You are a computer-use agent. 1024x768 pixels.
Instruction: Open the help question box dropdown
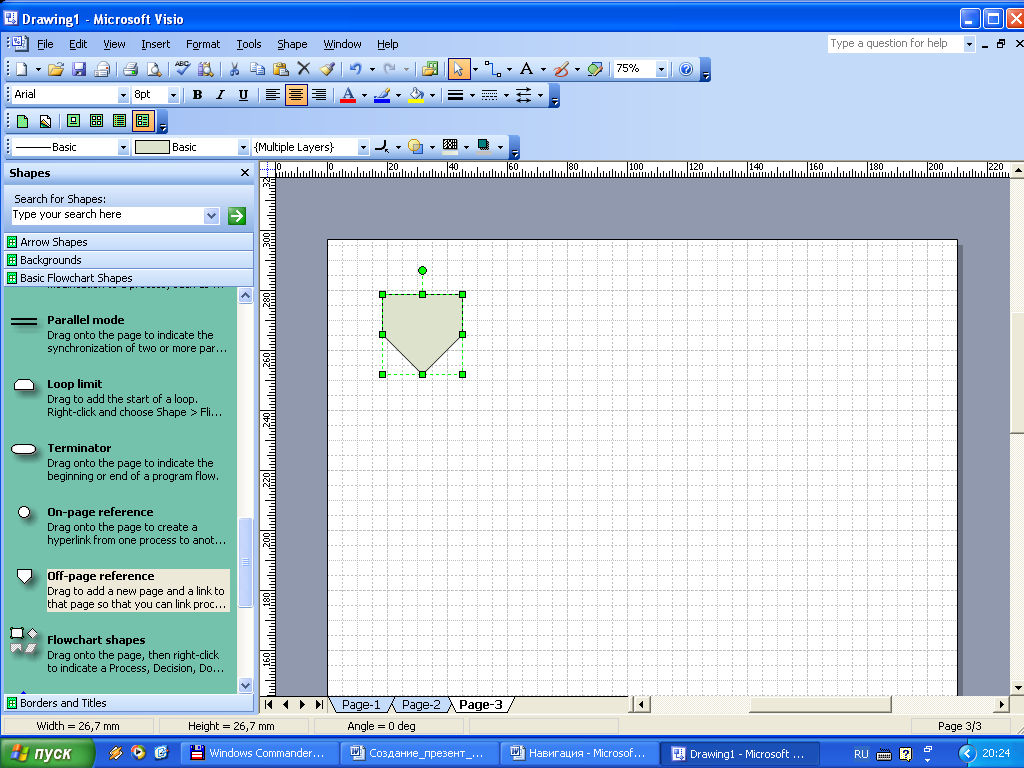[x=969, y=44]
